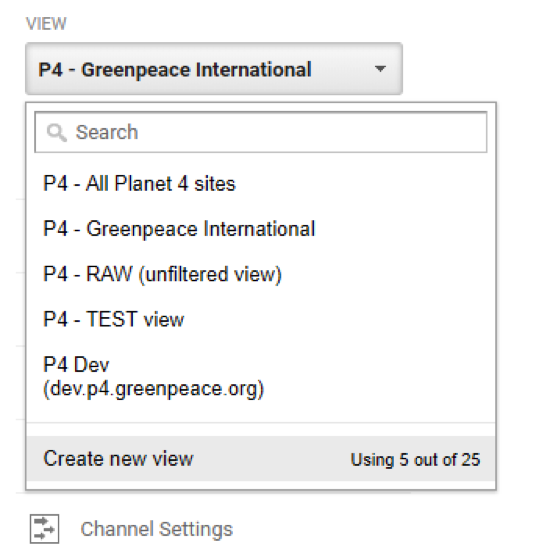Screen dimensions: 540x557
Task: Pick the P4 - TEST view entry
Action: (261, 319)
